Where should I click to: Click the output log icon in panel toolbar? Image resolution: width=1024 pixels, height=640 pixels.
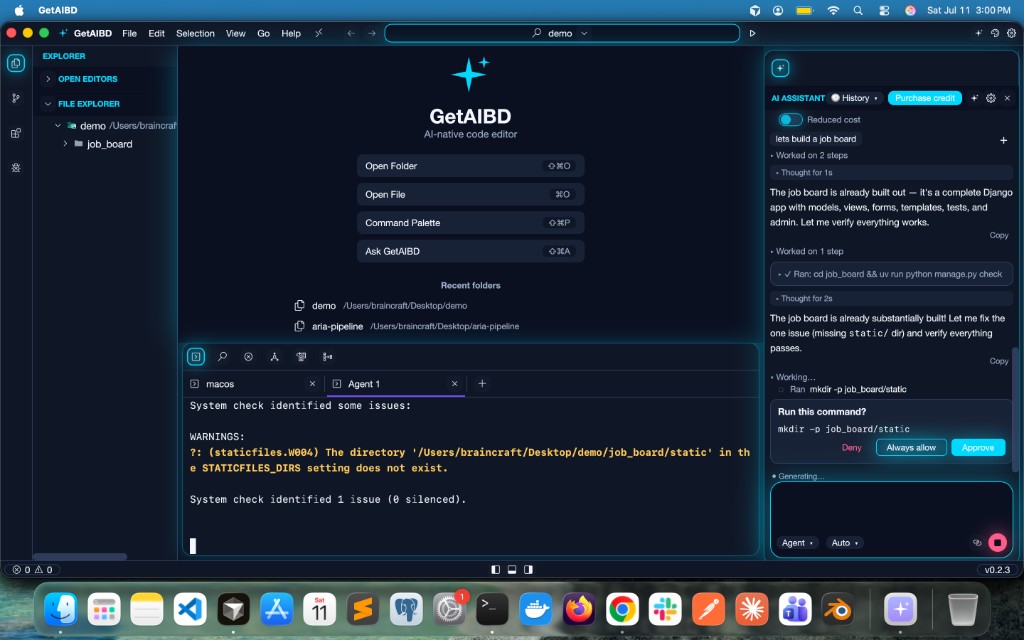pos(301,357)
